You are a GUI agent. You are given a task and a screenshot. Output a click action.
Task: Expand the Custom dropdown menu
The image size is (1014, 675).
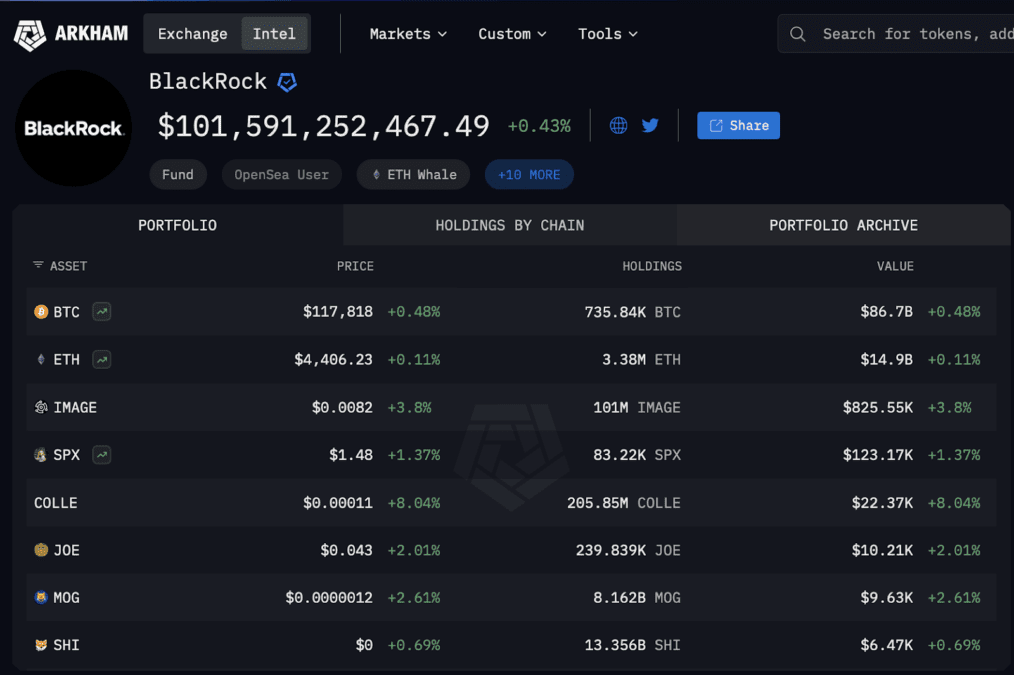512,34
